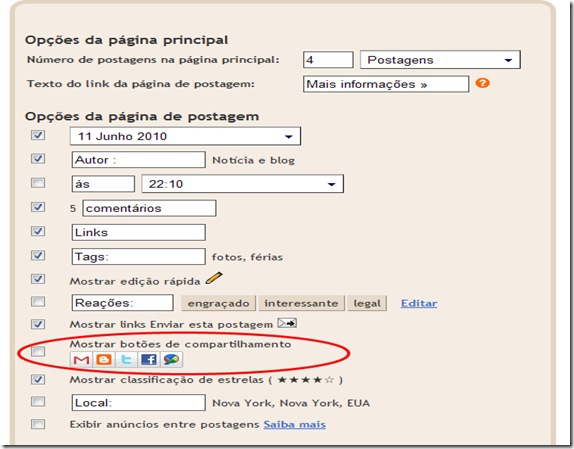Toggle the date 11 Junho 2010 checkbox
This screenshot has height=449, width=574.
point(38,135)
